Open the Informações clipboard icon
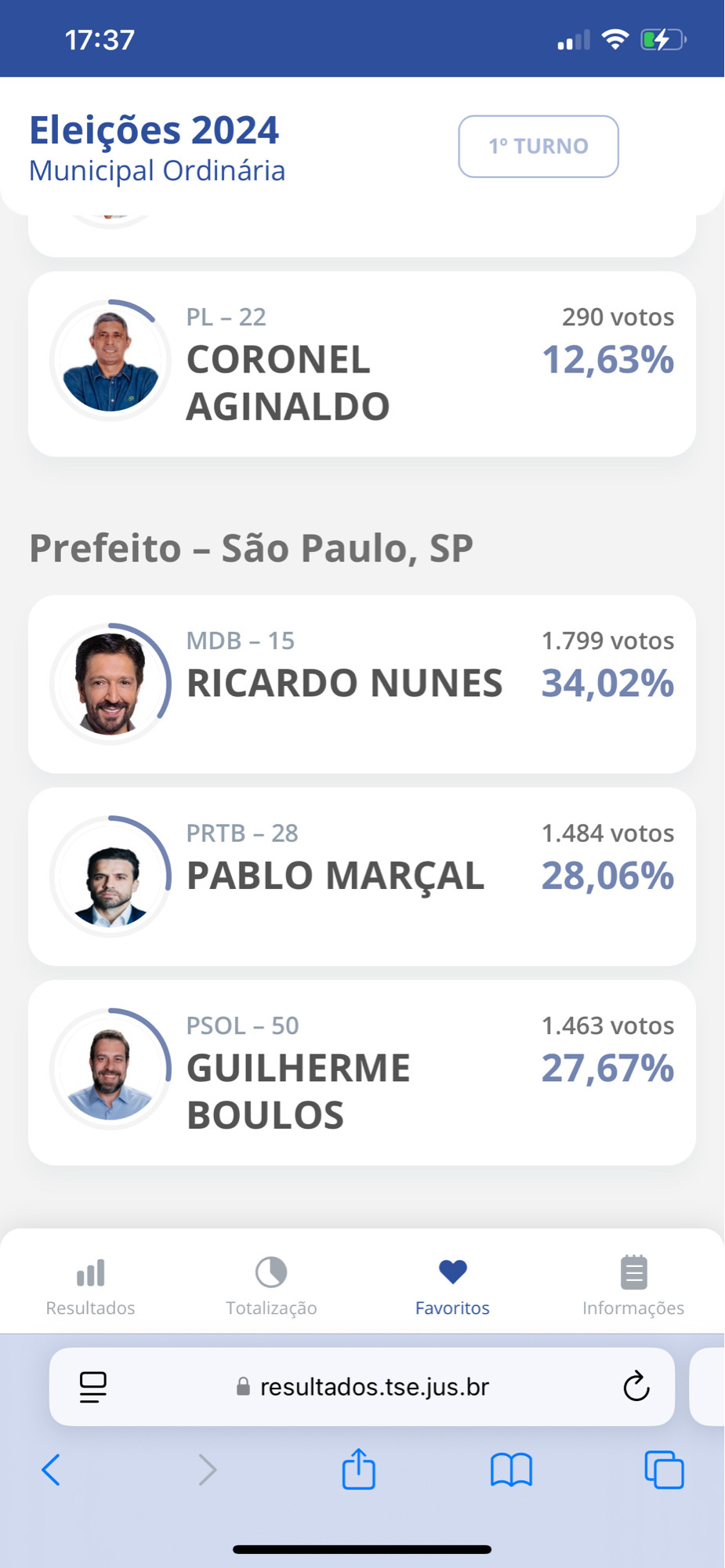 633,1272
